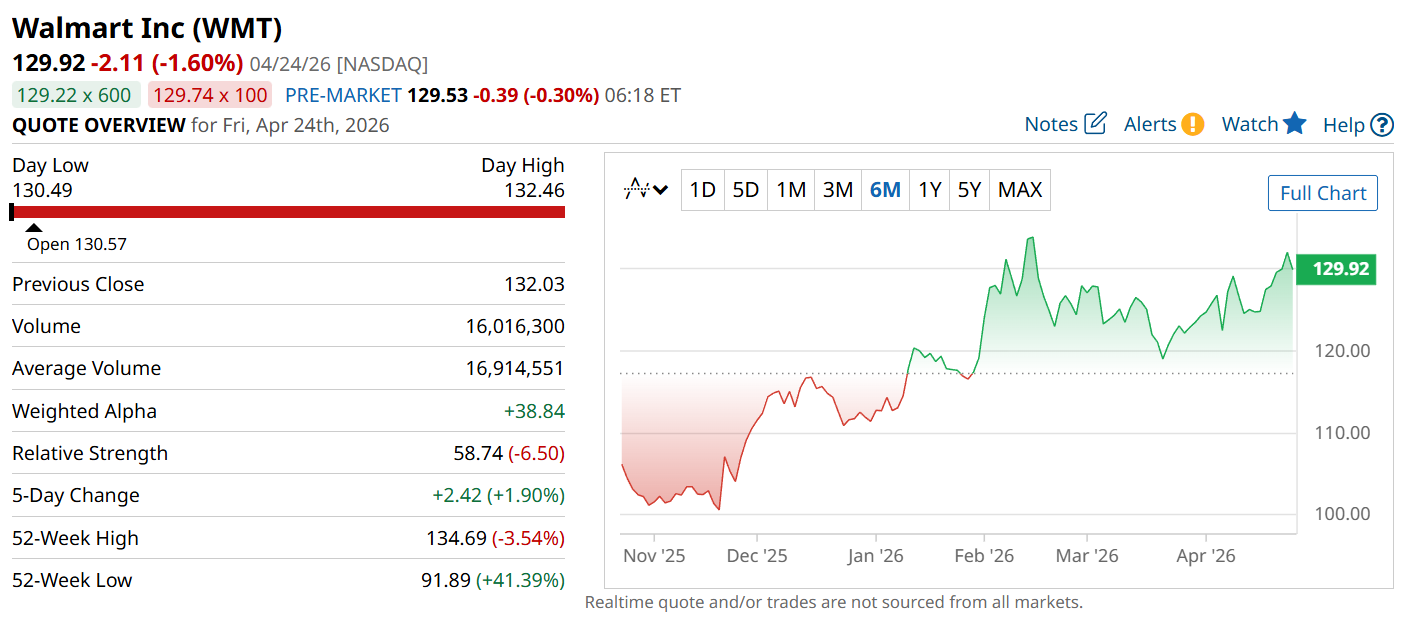1410x629 pixels.
Task: Click the red day range bar
Action: coord(288,212)
